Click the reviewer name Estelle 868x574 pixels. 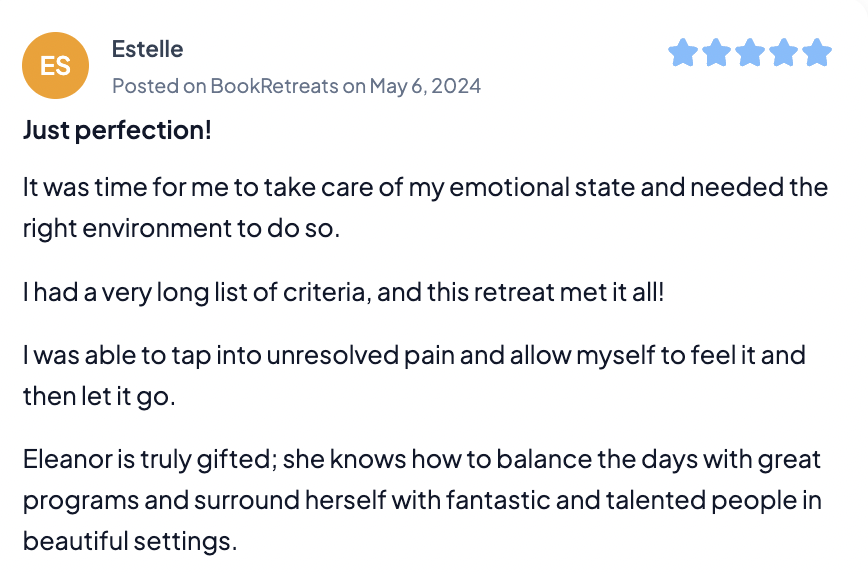pyautogui.click(x=147, y=49)
